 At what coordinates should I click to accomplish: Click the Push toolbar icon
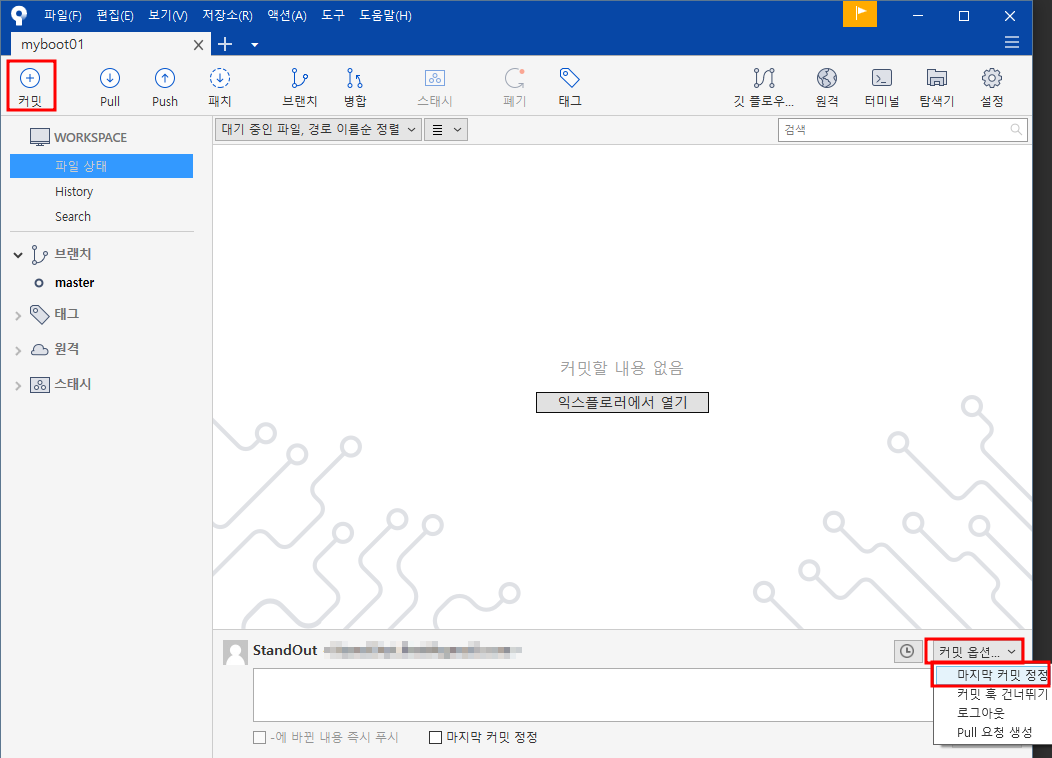pos(165,87)
